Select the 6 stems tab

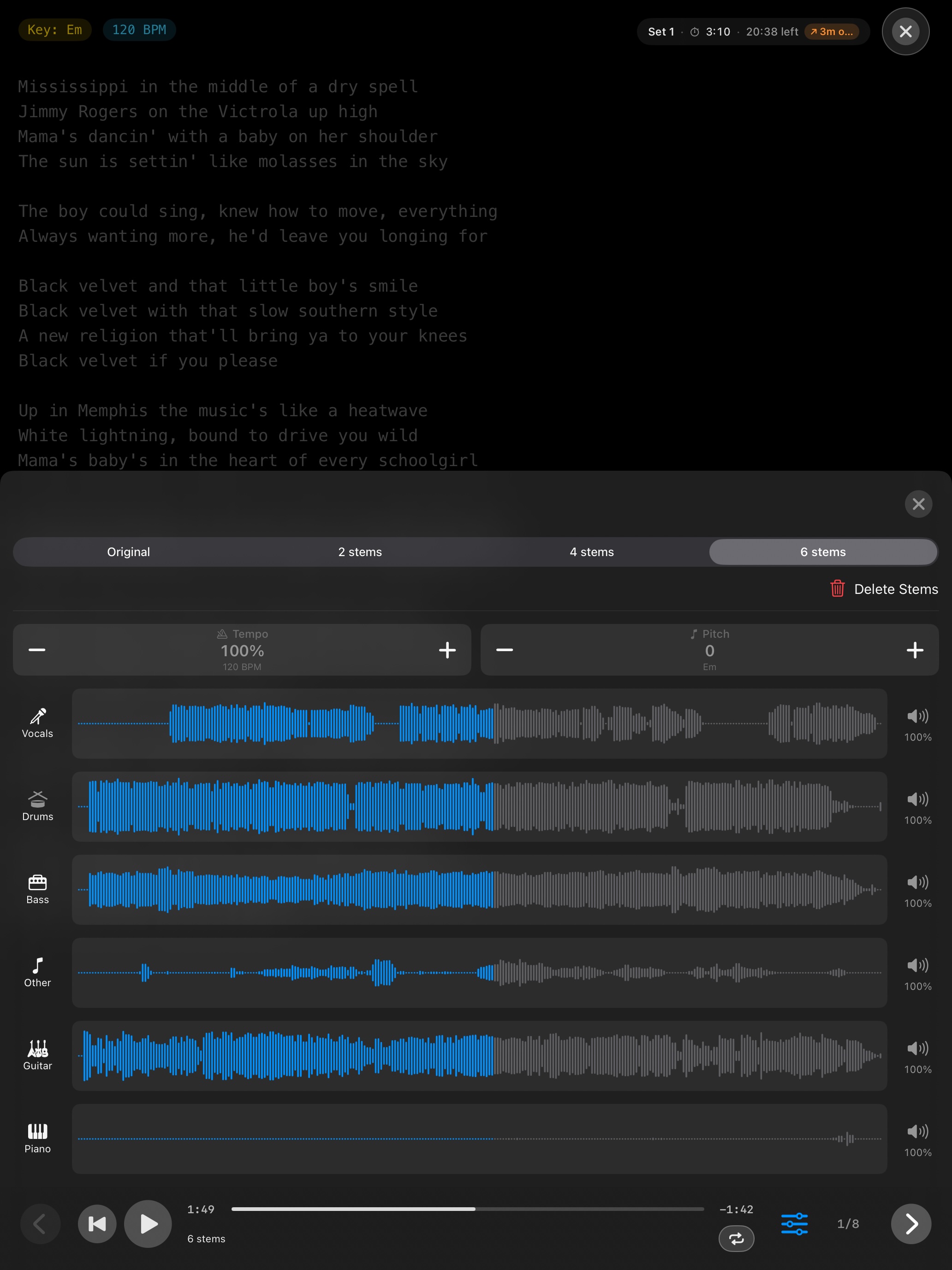[823, 552]
